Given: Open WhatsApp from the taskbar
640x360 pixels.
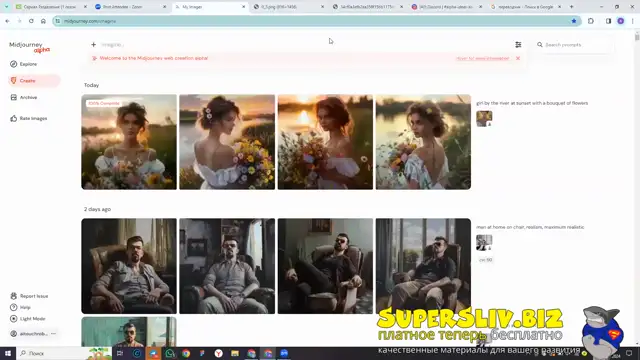Looking at the screenshot, I should pos(170,353).
